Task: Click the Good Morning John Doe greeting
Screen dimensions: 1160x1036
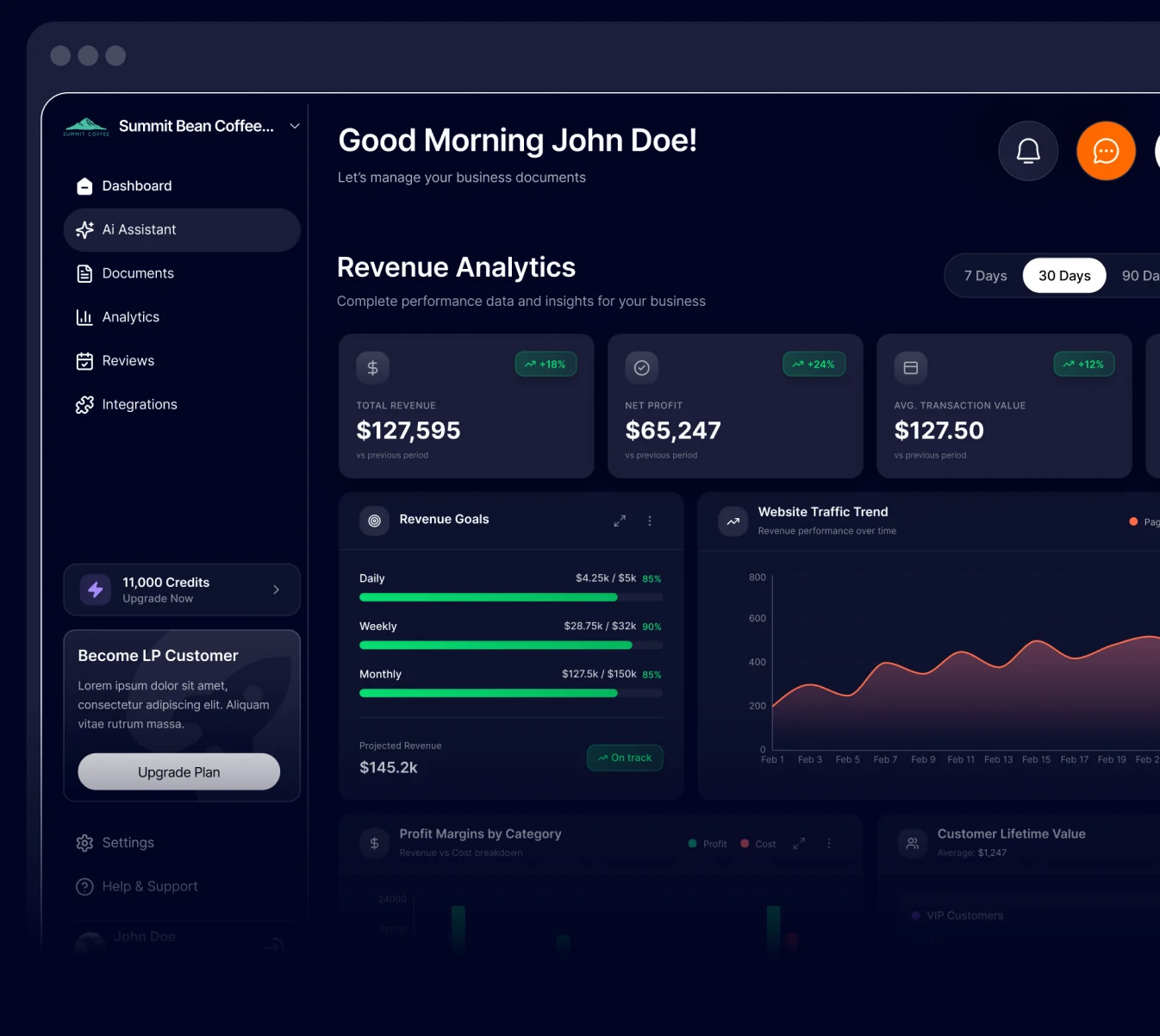Action: tap(517, 140)
